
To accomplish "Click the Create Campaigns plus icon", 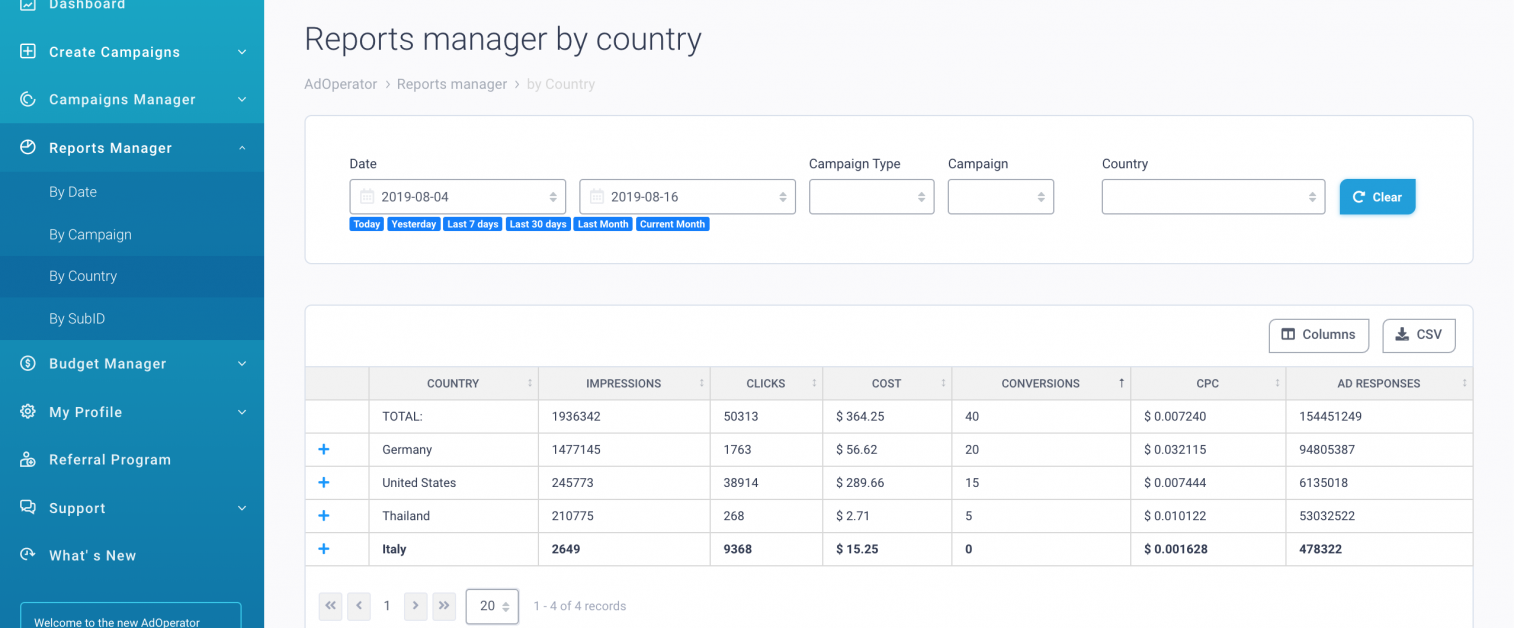I will click(28, 51).
